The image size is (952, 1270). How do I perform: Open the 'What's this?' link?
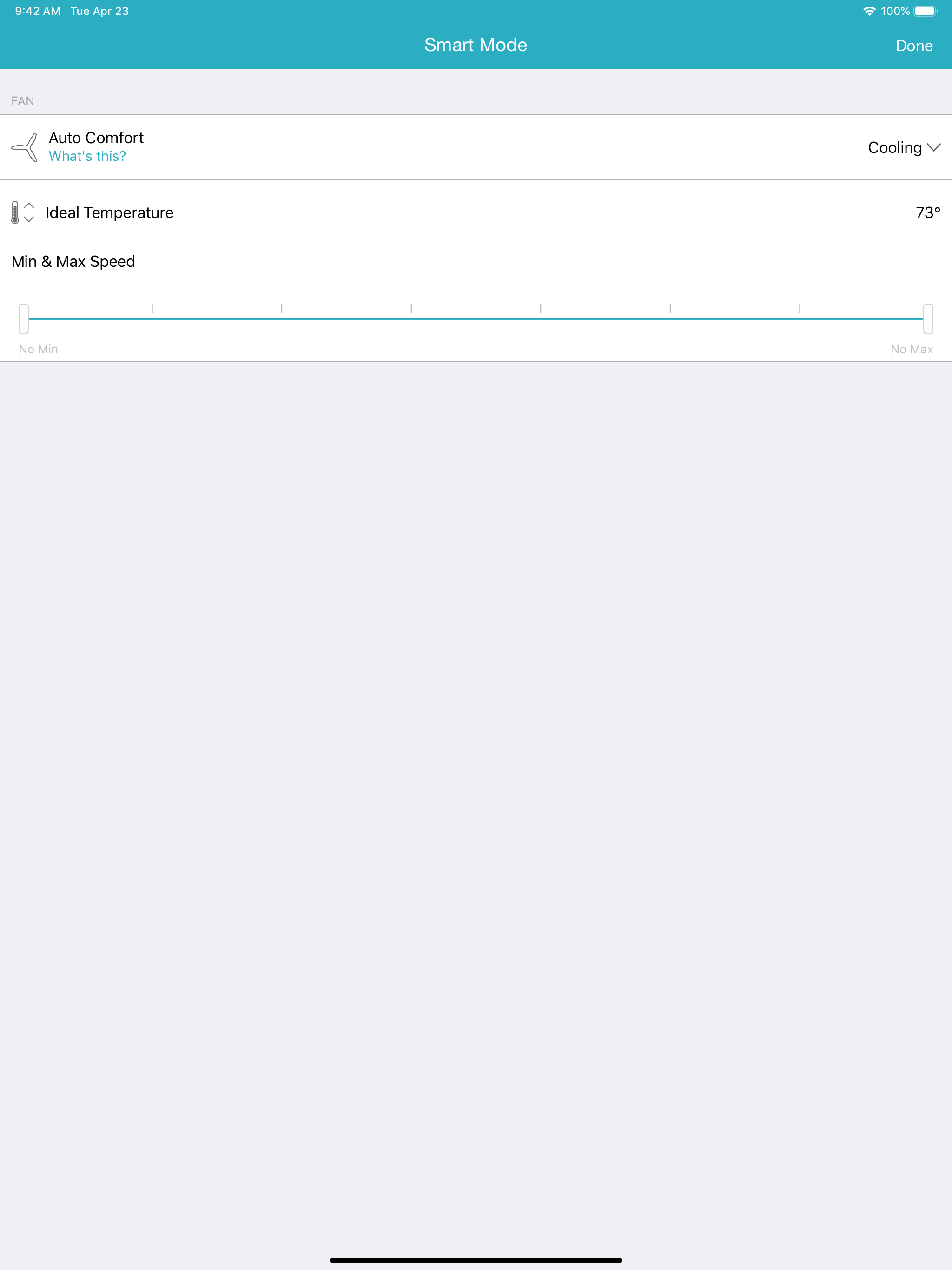(x=87, y=156)
